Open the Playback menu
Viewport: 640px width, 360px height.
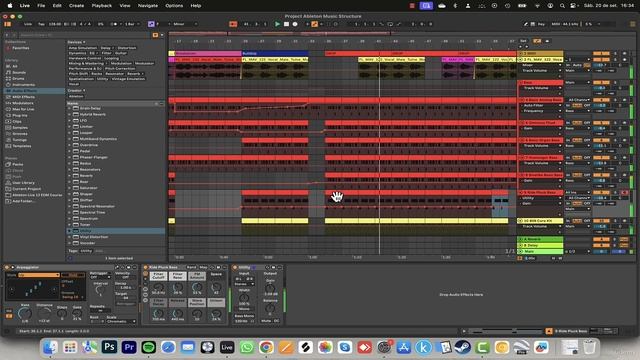click(x=102, y=6)
